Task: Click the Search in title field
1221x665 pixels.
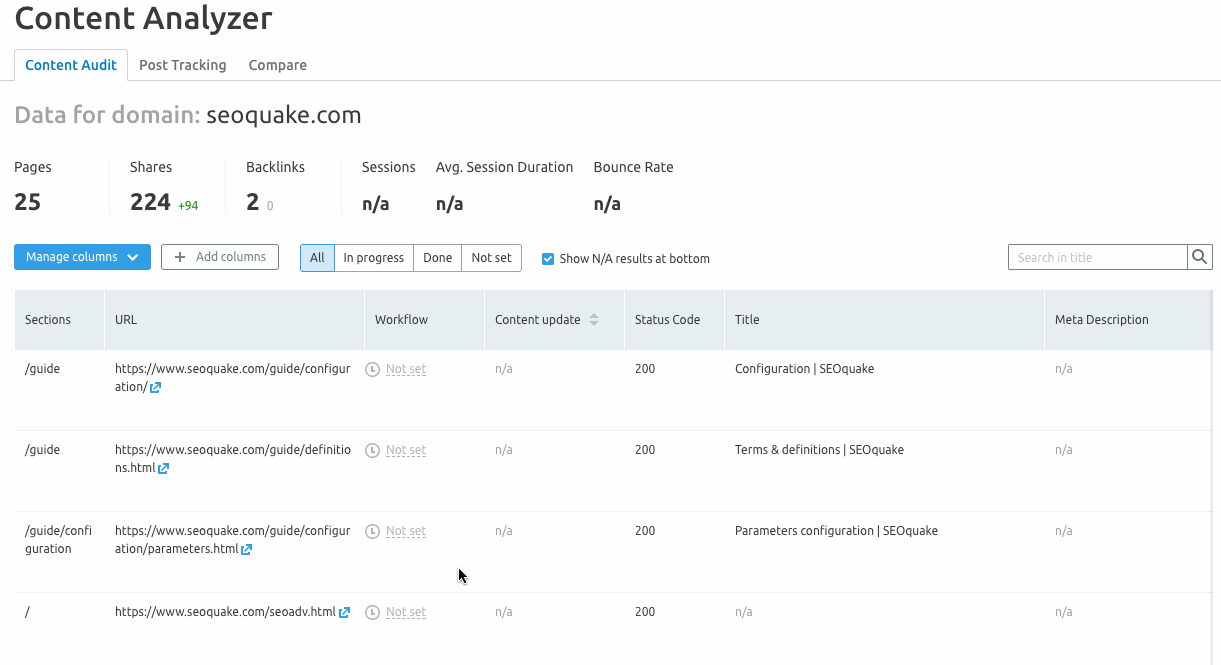Action: (x=1097, y=258)
